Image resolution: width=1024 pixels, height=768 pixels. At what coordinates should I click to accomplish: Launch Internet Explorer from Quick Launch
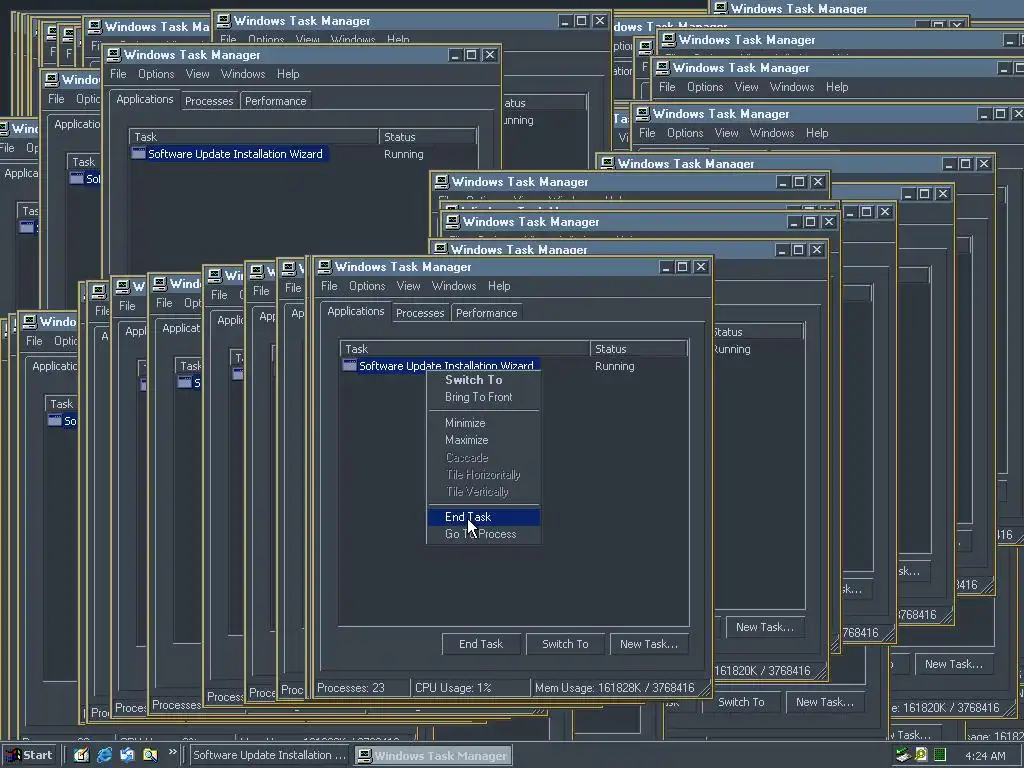click(x=104, y=755)
